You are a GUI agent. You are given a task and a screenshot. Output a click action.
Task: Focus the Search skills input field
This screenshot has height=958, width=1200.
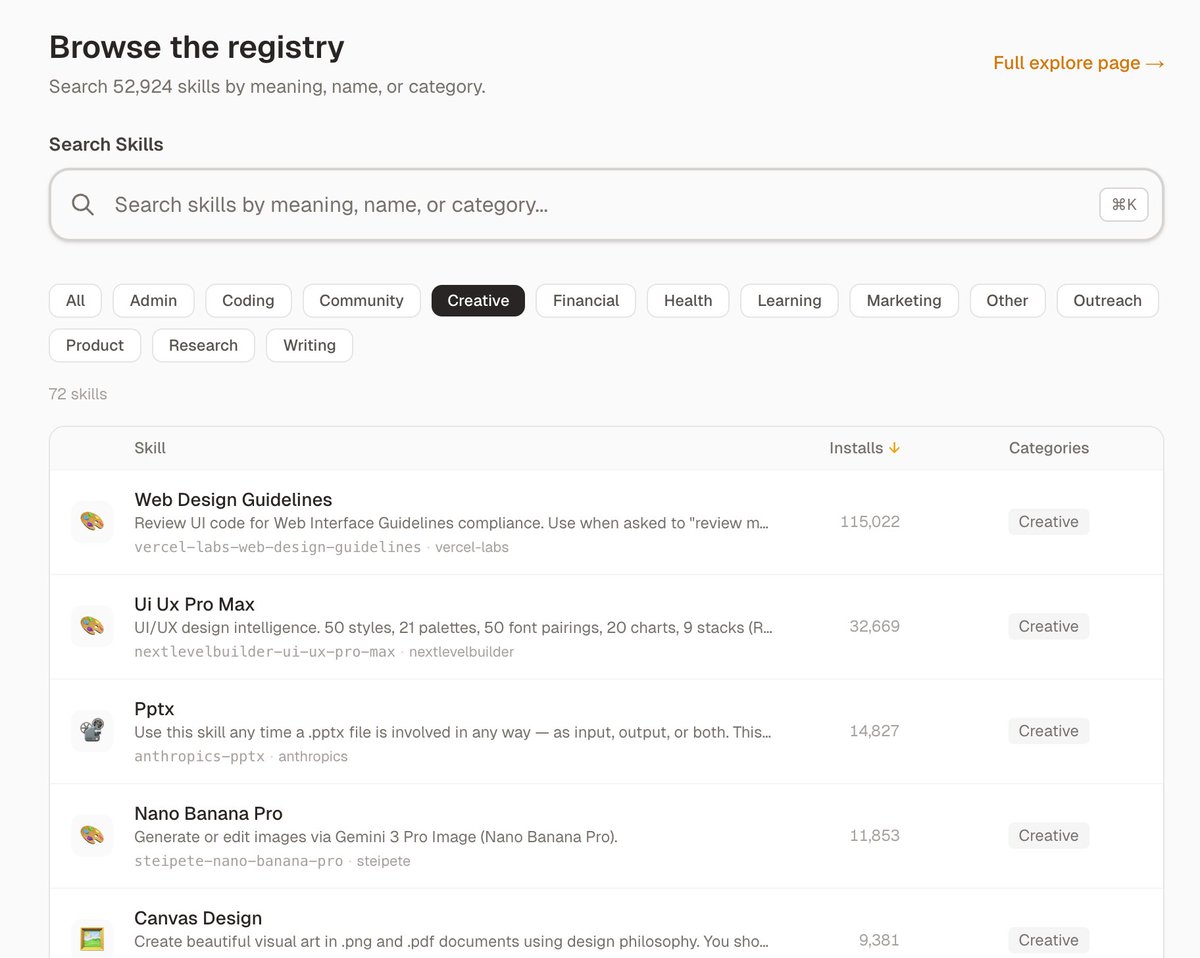coord(606,205)
